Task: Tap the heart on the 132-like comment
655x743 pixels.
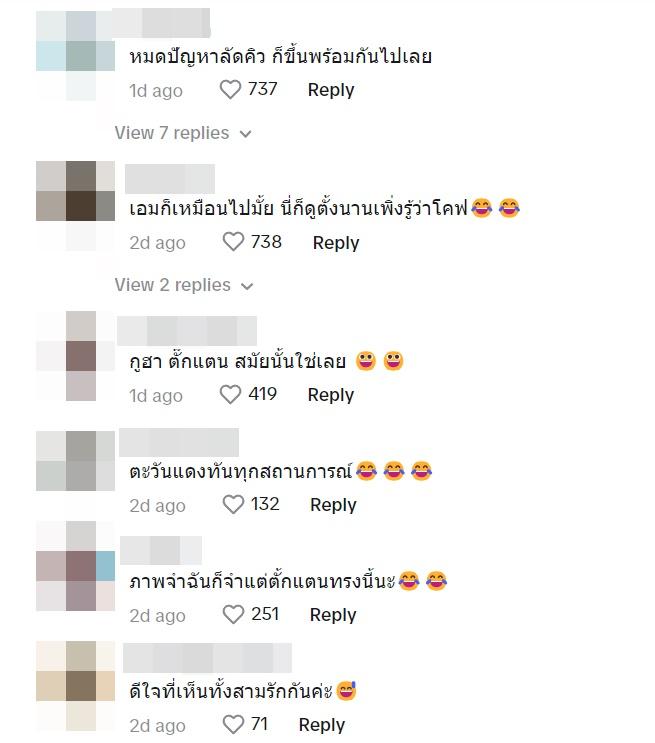Action: pos(233,505)
